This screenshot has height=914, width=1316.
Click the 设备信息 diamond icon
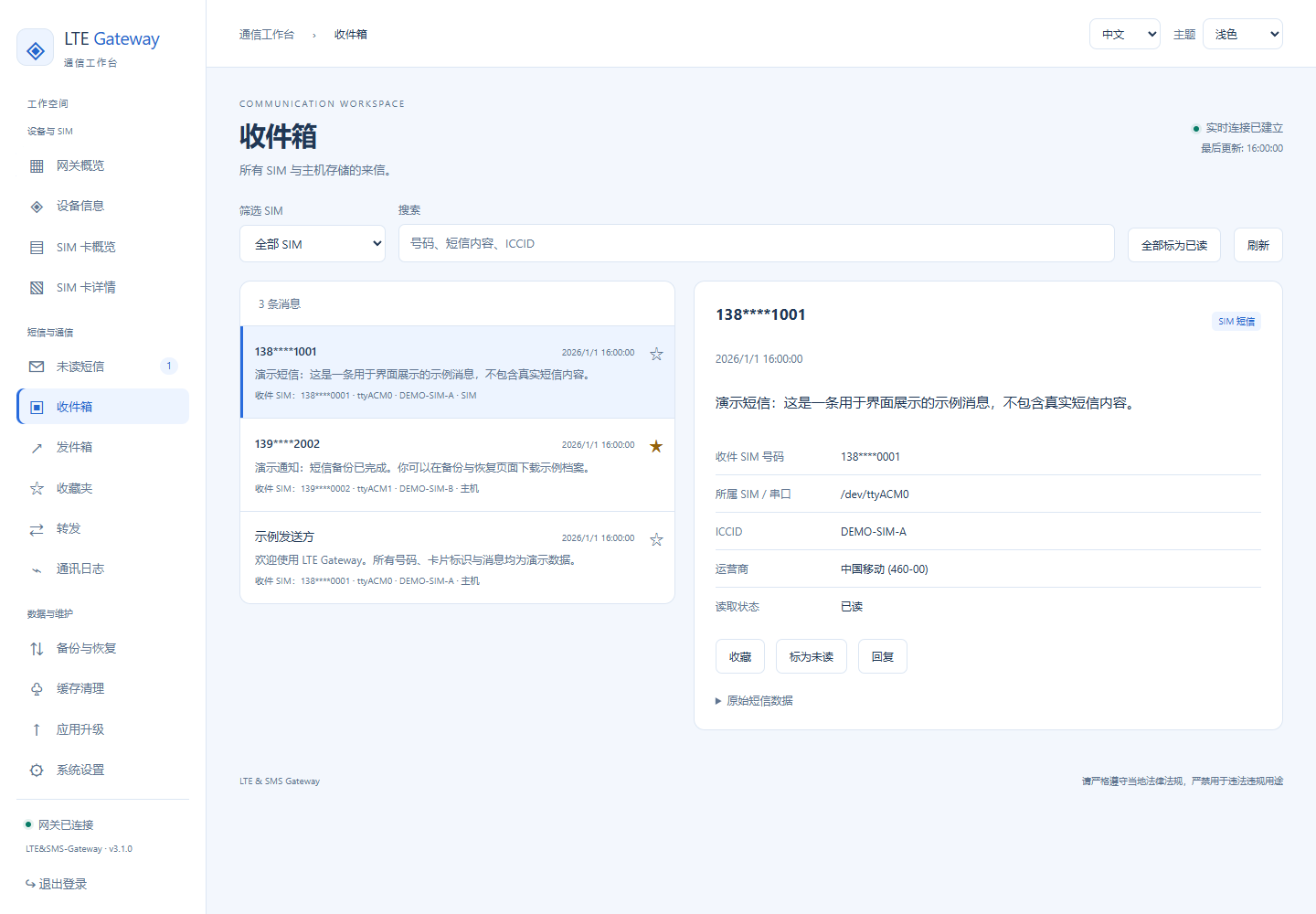[37, 207]
